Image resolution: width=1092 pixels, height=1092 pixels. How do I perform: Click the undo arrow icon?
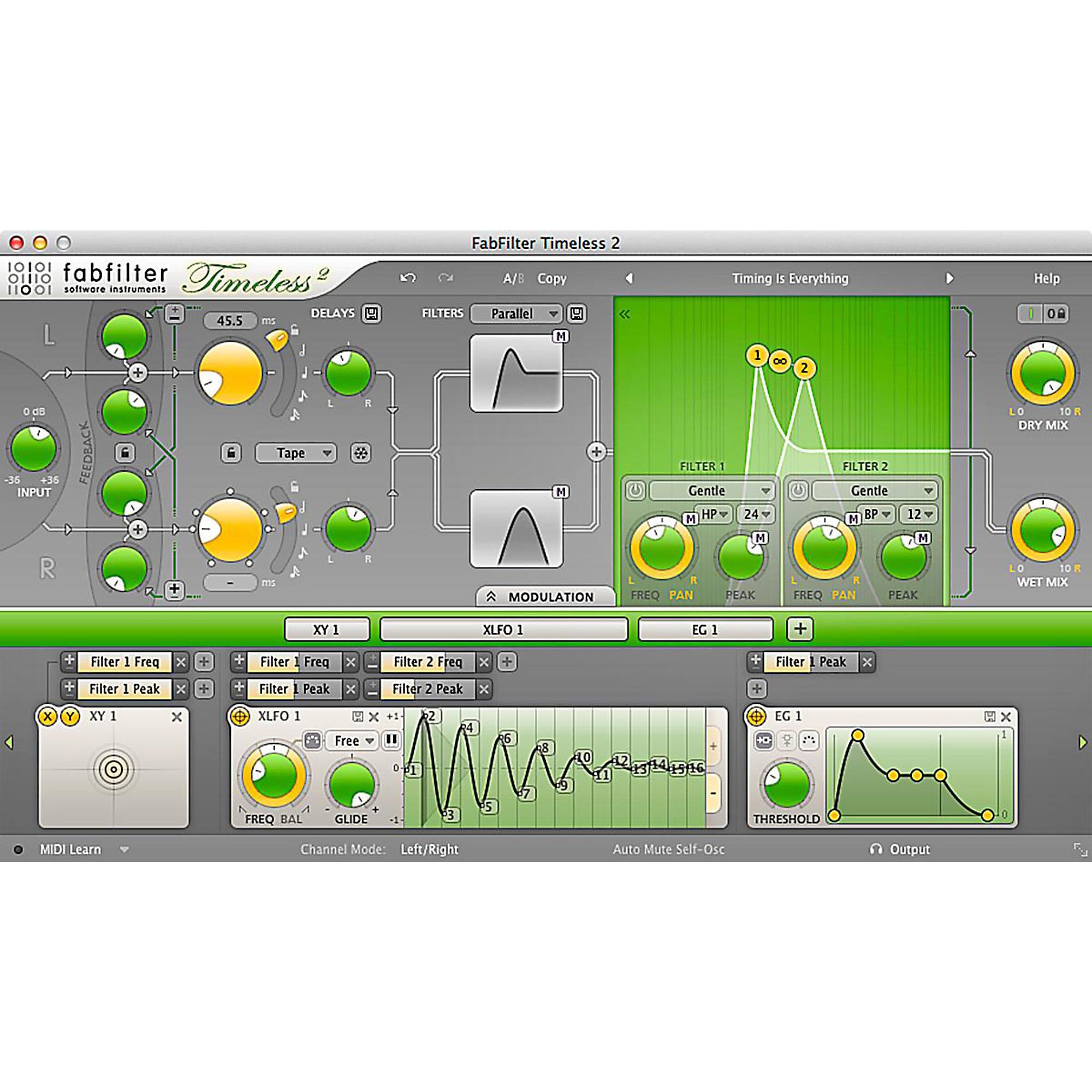[x=407, y=277]
